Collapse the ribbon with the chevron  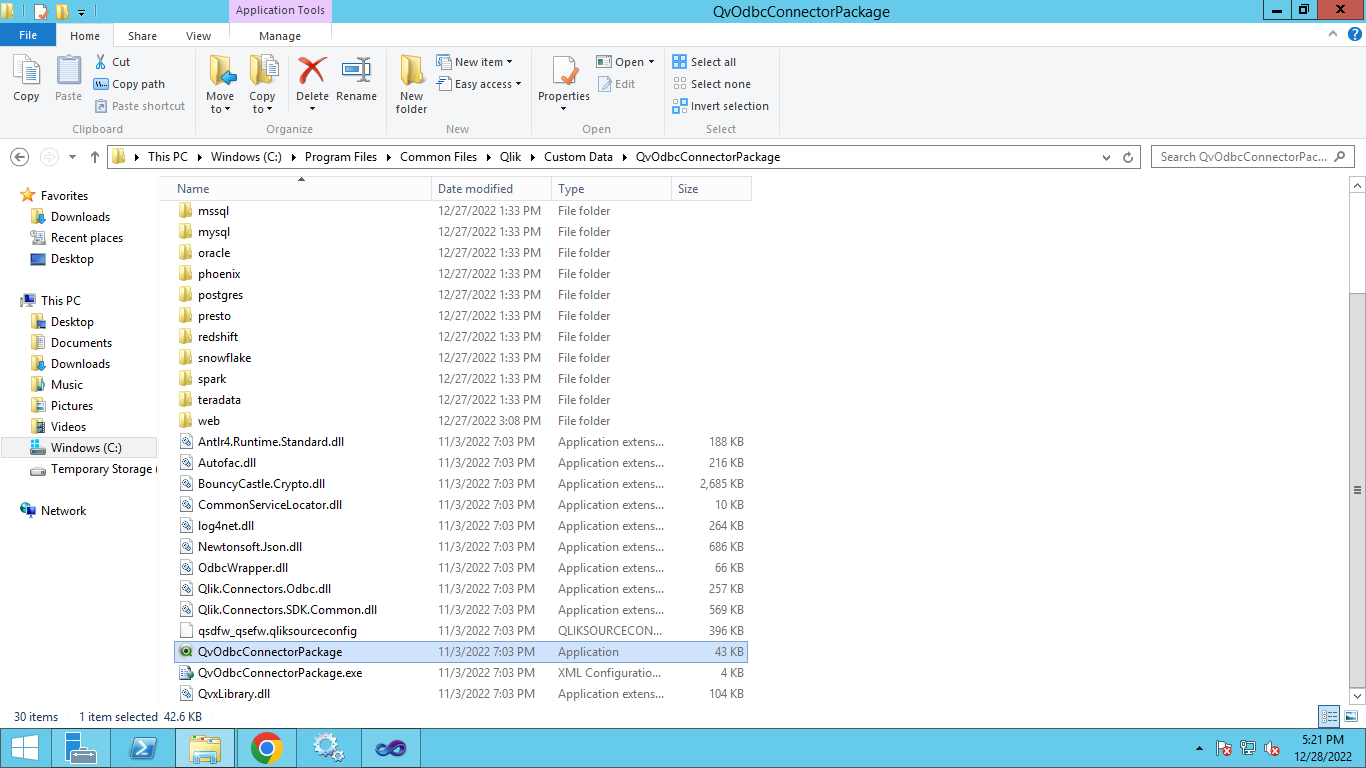coord(1331,34)
